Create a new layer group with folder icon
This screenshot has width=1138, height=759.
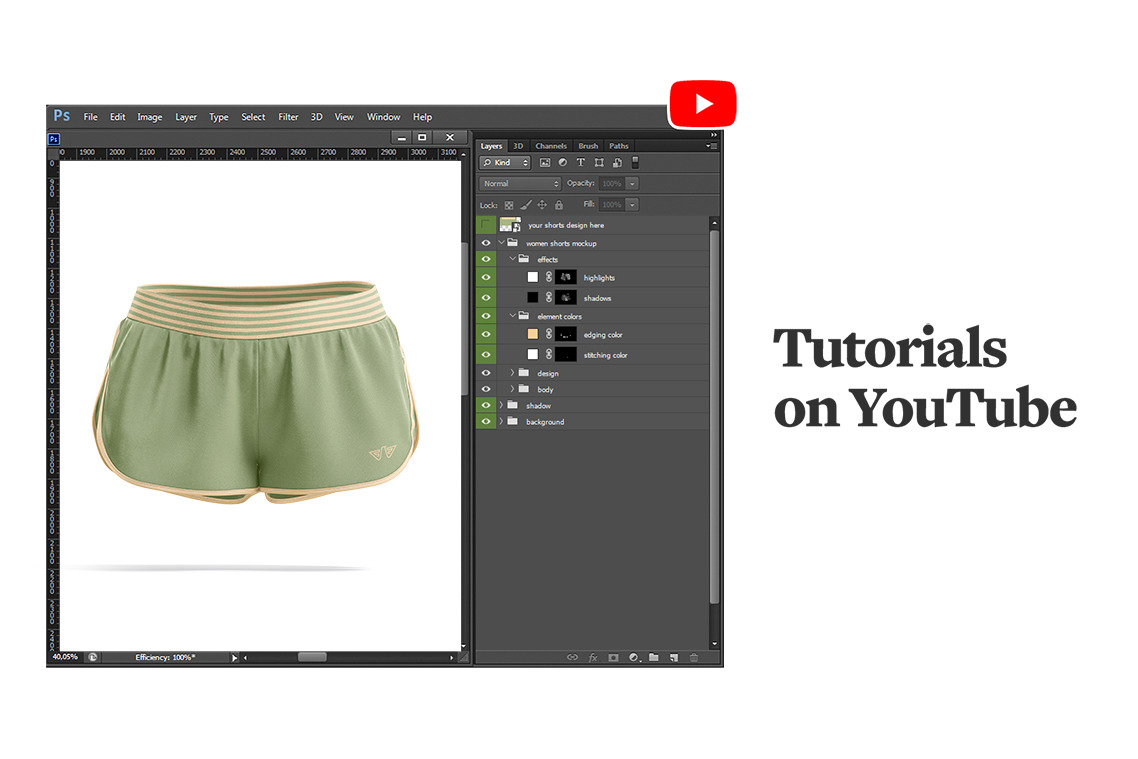point(653,658)
